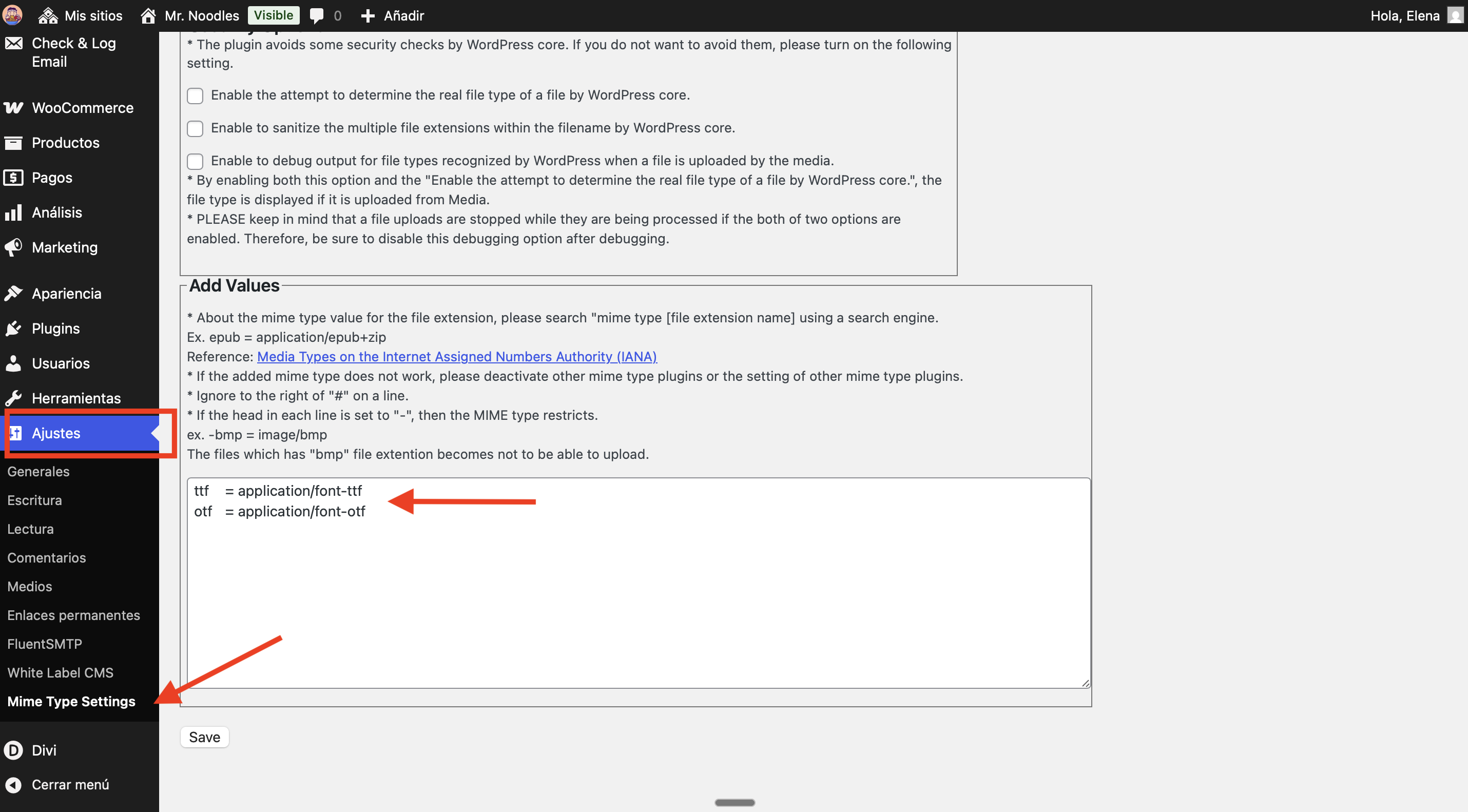Click the Mr. Noodles site name
This screenshot has height=812, width=1468.
(x=202, y=15)
